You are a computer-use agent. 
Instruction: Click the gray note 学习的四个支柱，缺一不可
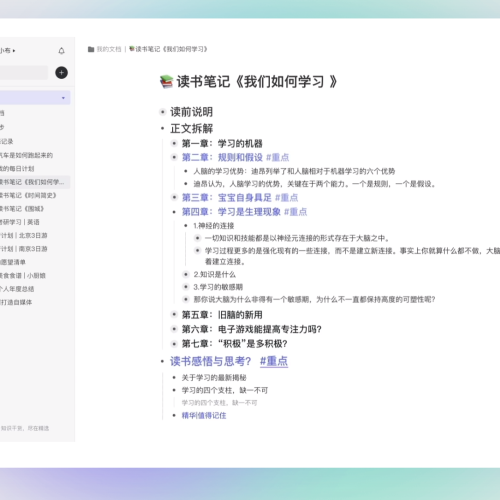219,403
